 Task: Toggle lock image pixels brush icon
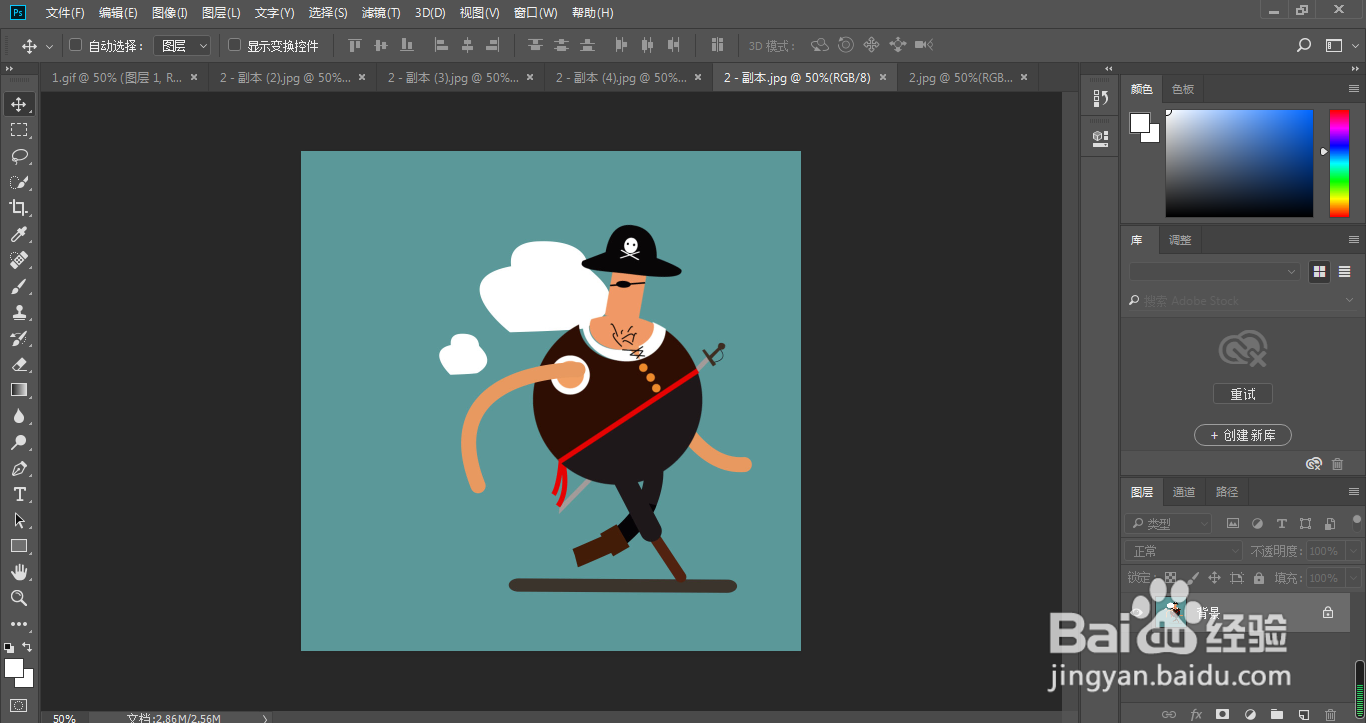1191,578
